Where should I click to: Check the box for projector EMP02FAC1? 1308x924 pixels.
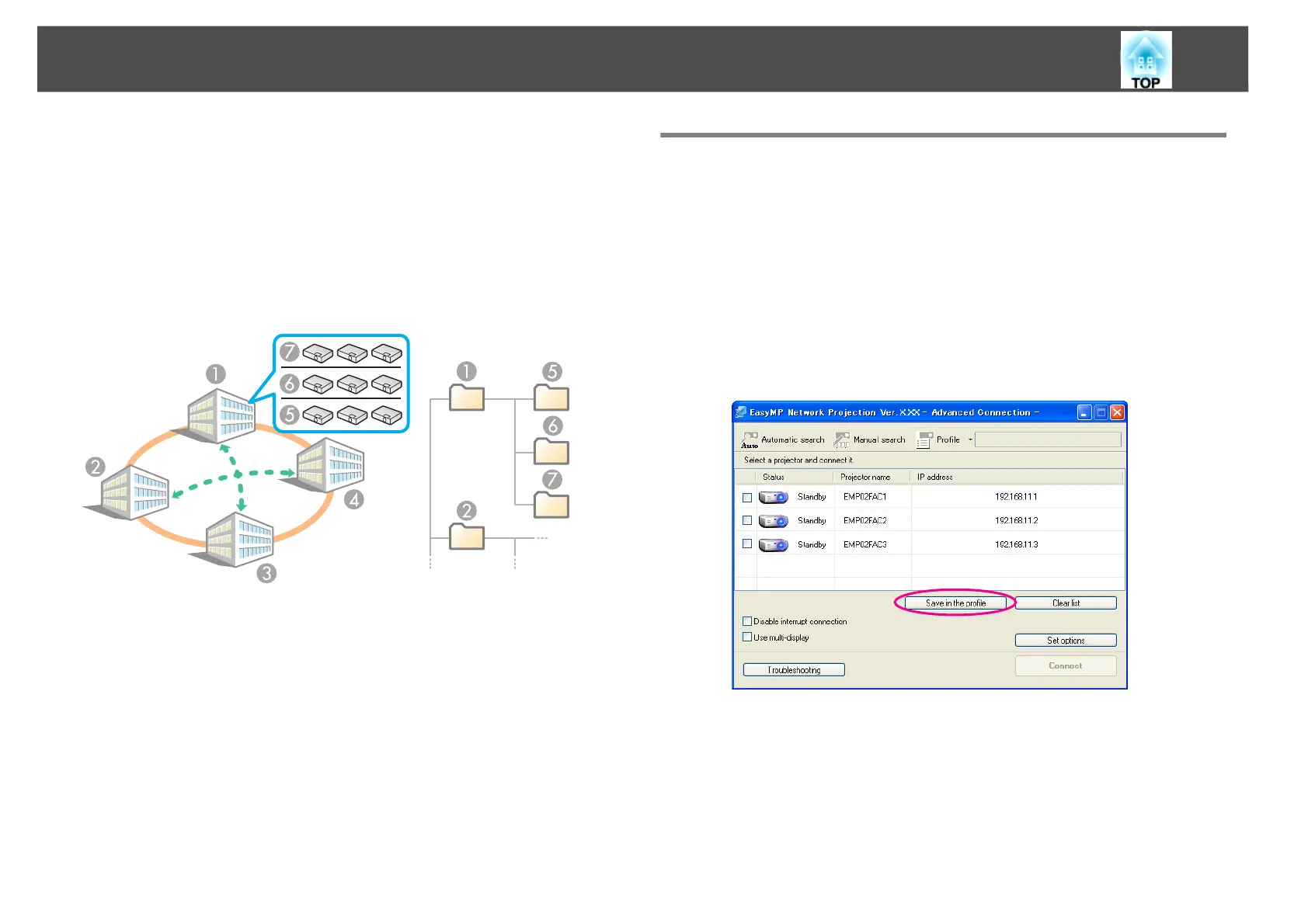click(747, 498)
